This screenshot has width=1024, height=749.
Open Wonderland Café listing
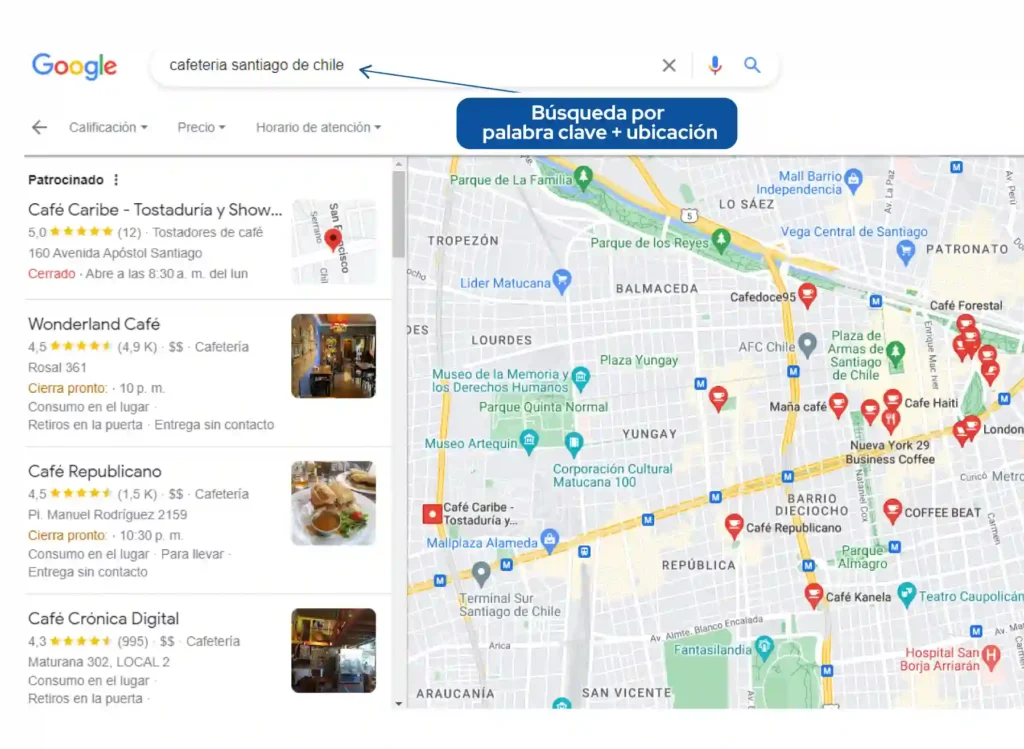pos(94,324)
